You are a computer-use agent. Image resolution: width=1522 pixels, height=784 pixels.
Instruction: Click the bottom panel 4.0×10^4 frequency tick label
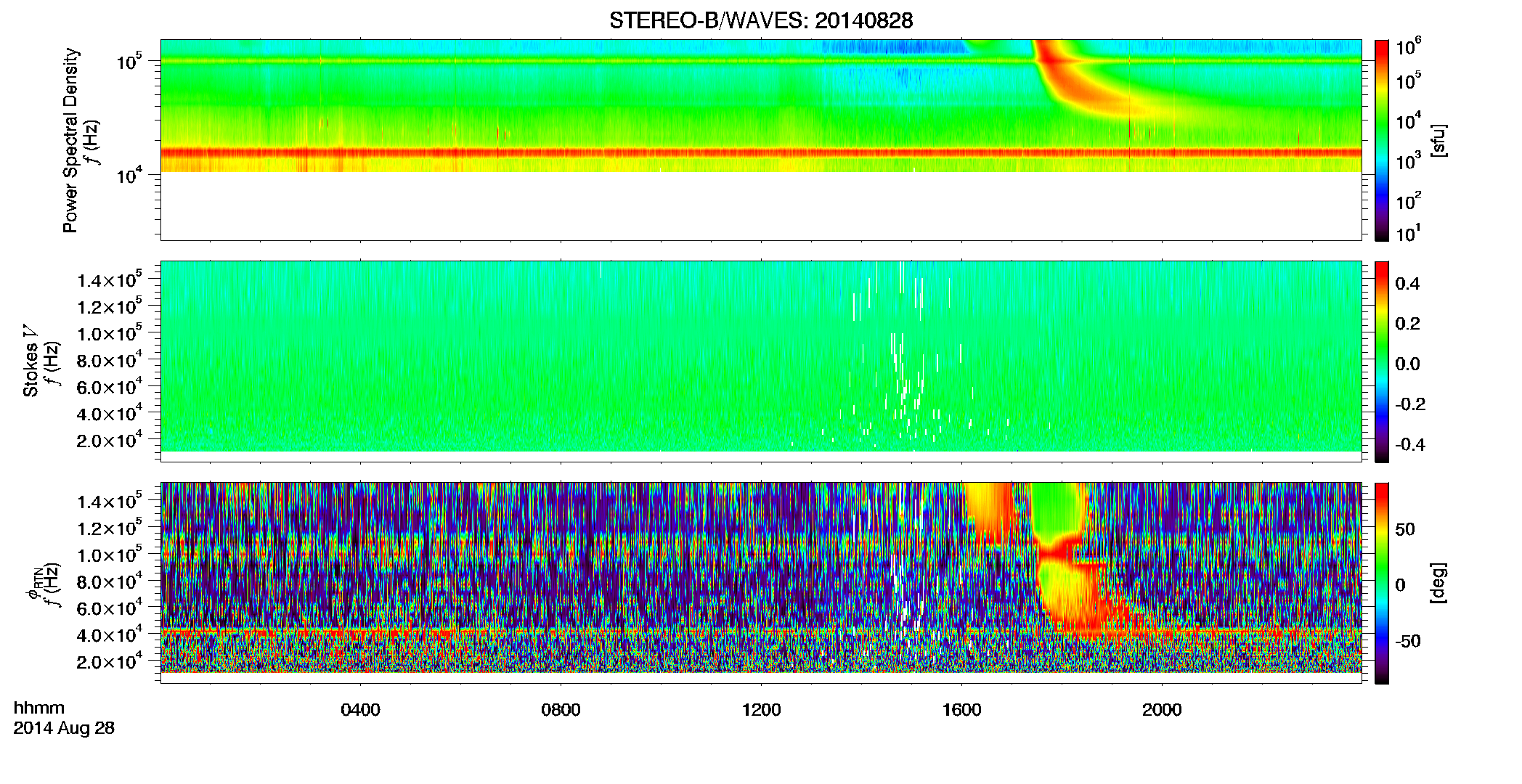point(110,634)
